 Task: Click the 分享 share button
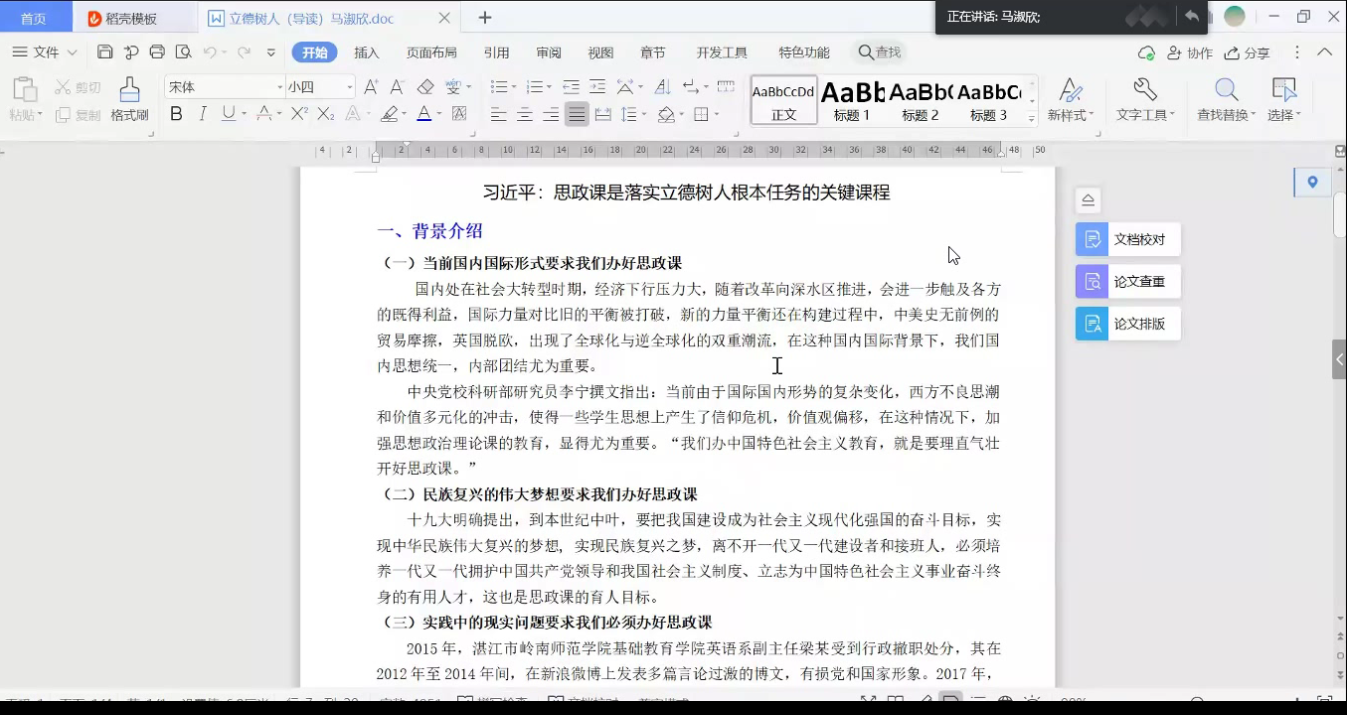1248,53
